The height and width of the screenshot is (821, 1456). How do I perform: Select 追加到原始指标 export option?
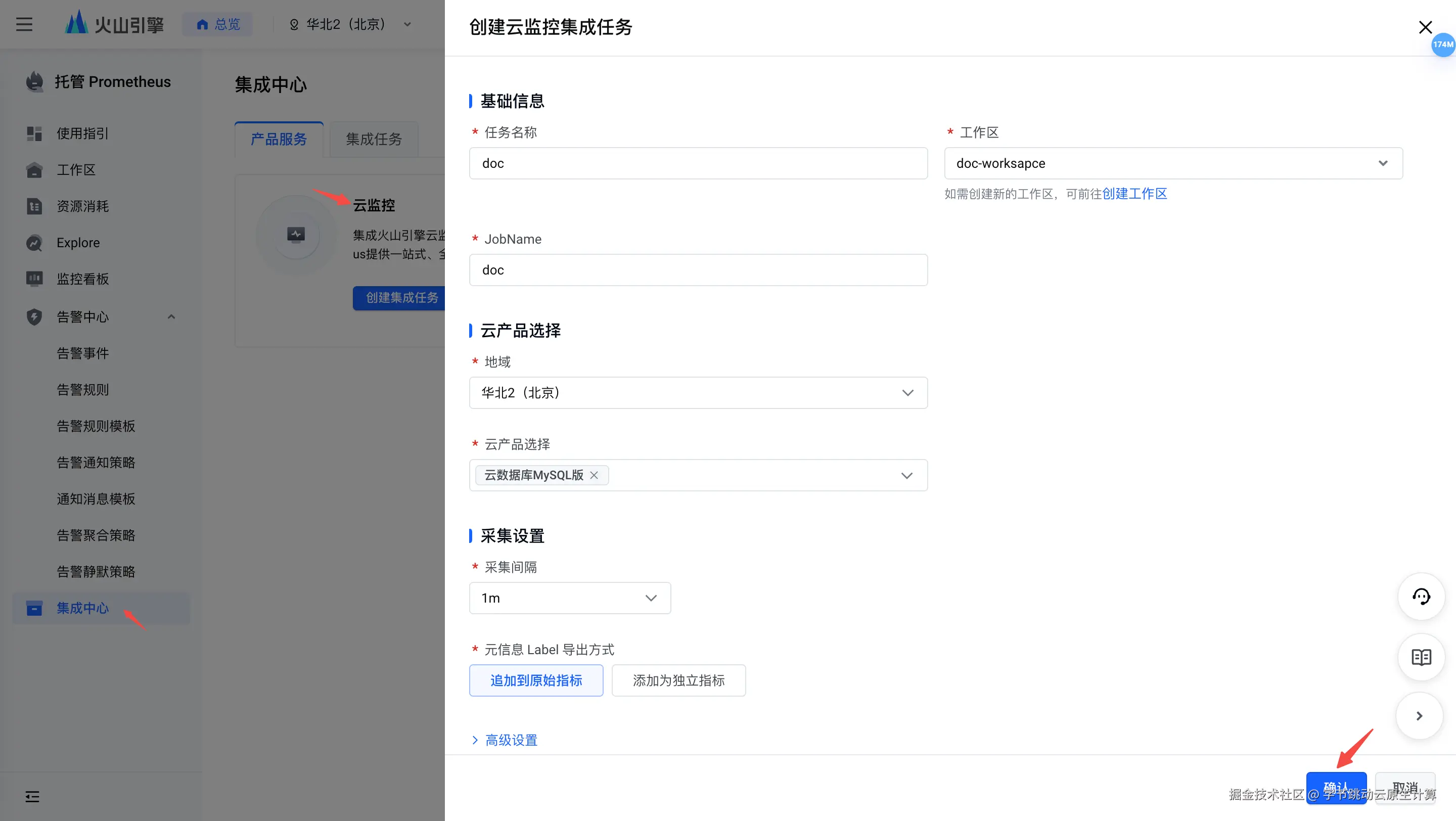click(536, 680)
